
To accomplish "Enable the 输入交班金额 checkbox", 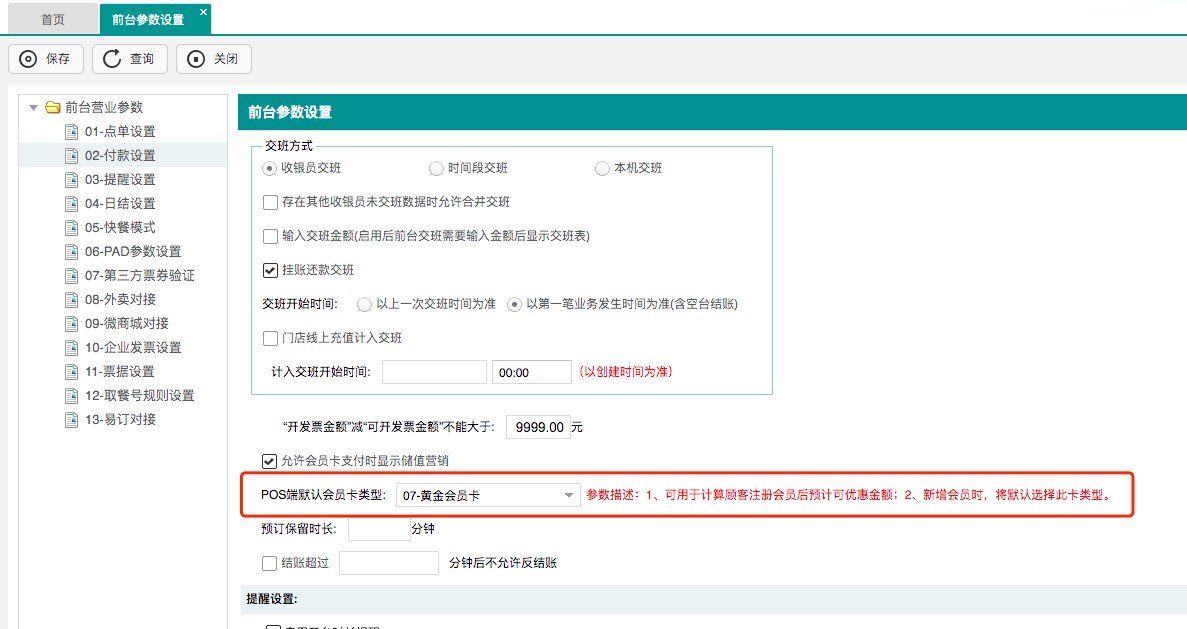I will coord(270,236).
